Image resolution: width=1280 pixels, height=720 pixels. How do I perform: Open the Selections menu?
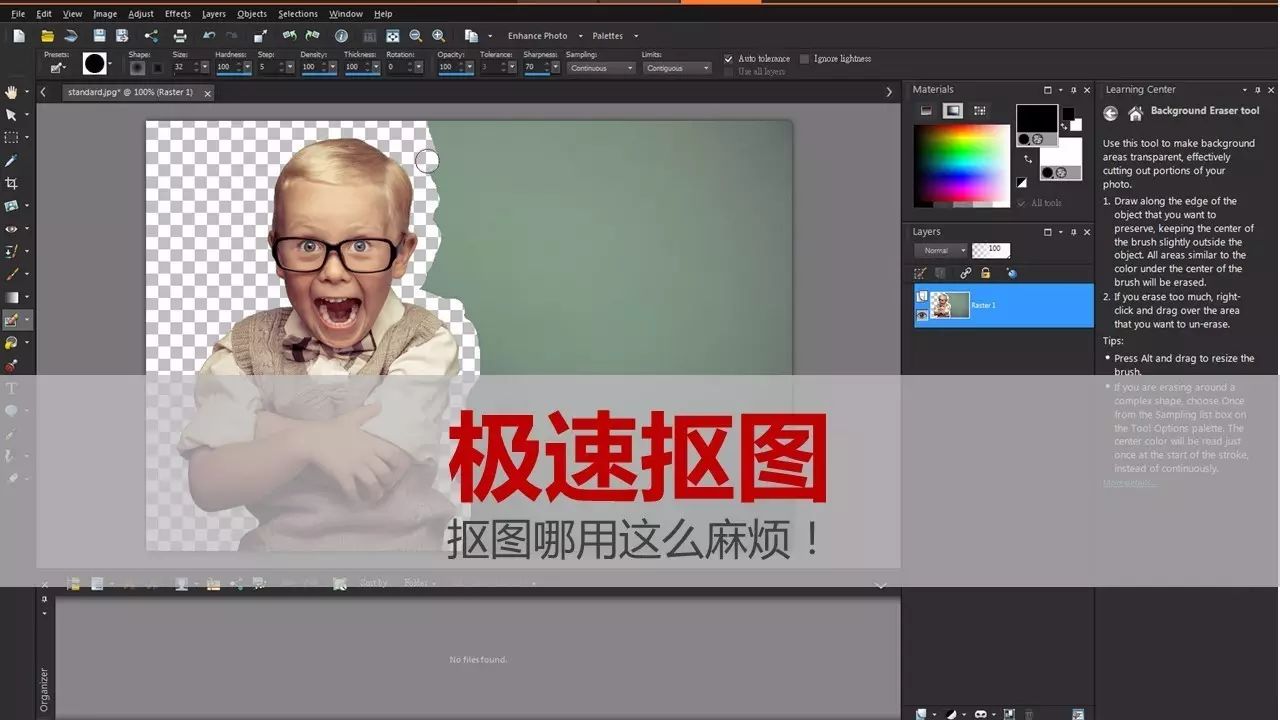[297, 13]
